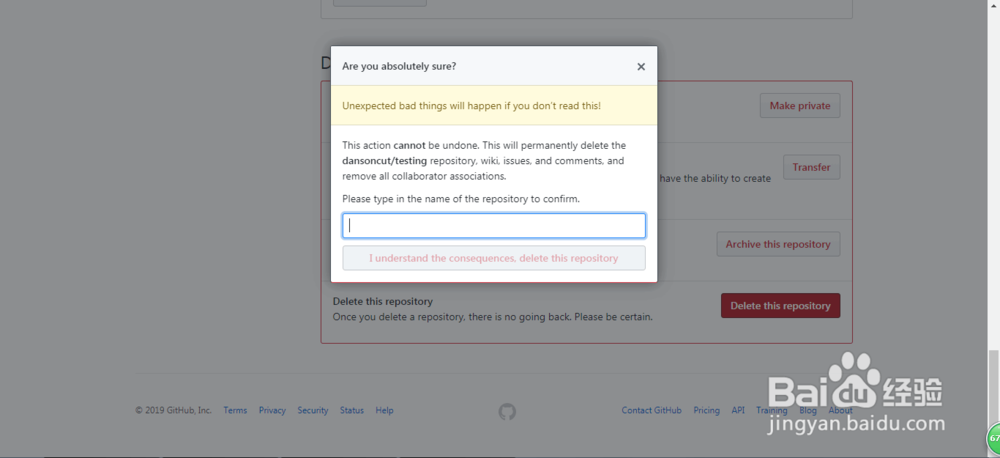The height and width of the screenshot is (458, 1000).
Task: Open the Pricing footer link
Action: tap(707, 410)
